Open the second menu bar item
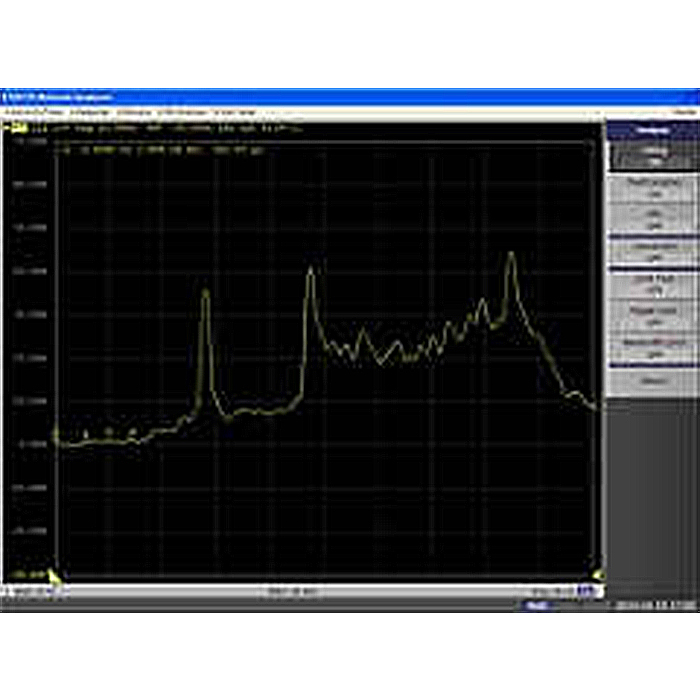Image resolution: width=700 pixels, height=700 pixels. pos(90,112)
